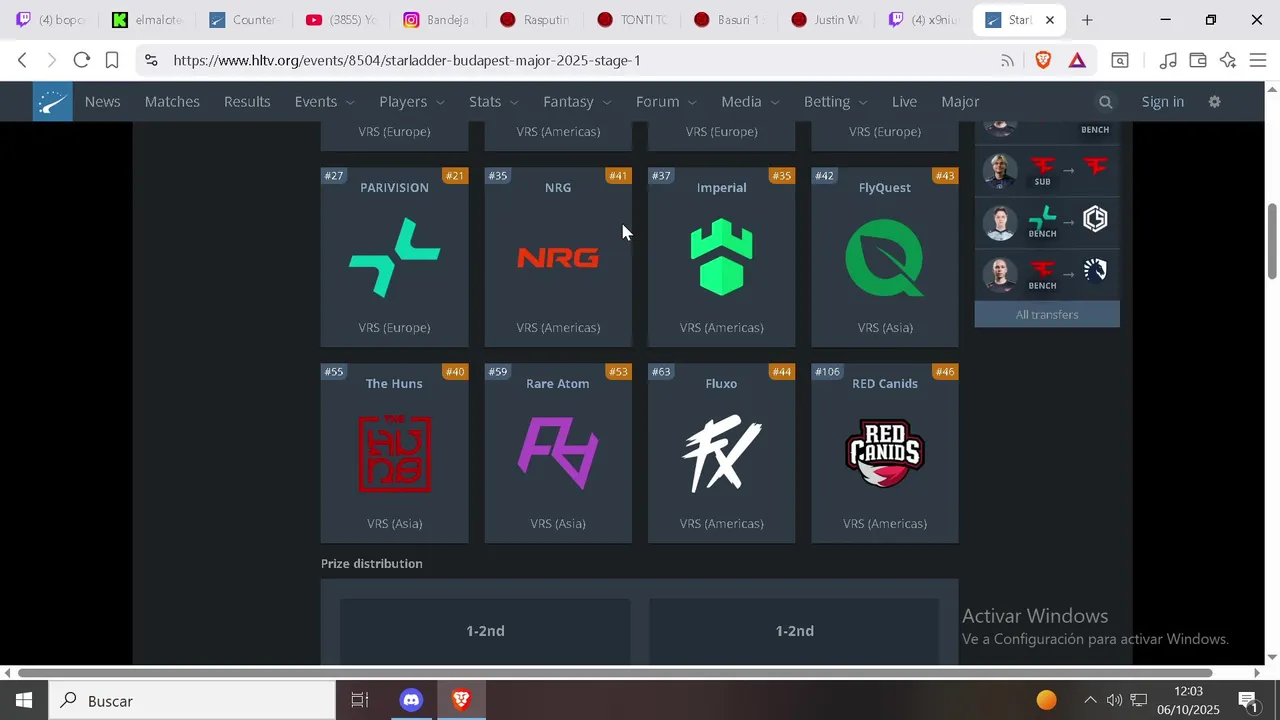Click the URL address bar field
The image size is (1280, 720).
[x=580, y=60]
